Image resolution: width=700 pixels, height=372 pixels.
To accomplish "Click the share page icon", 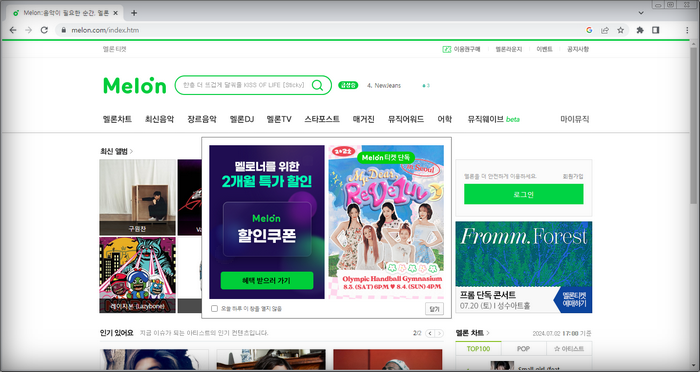I will point(605,30).
